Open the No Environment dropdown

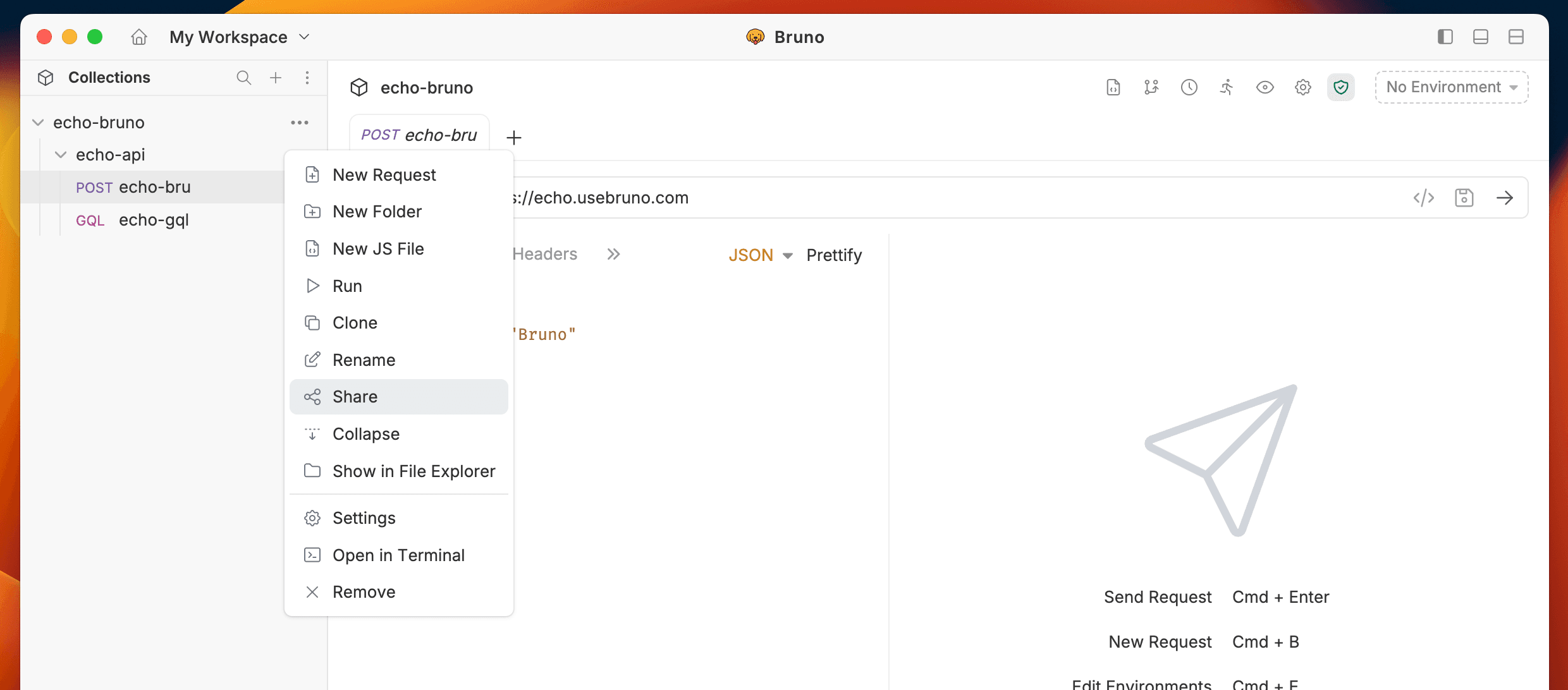pos(1451,87)
